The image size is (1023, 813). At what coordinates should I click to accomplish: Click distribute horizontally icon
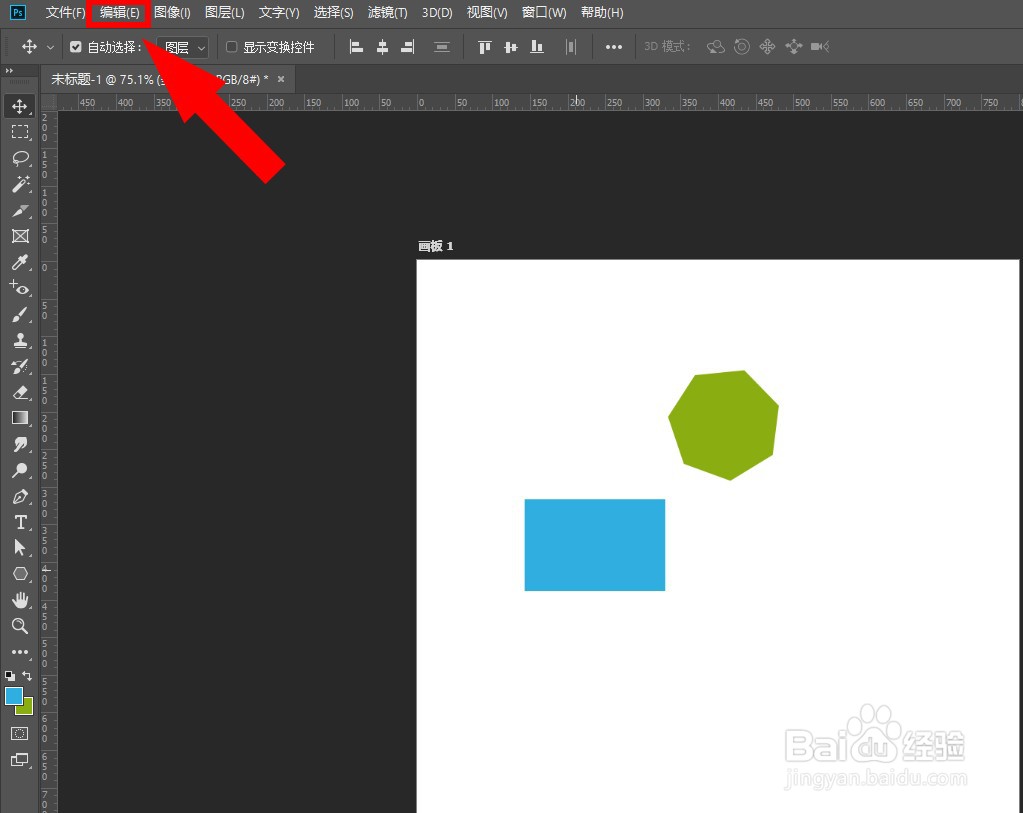point(571,47)
